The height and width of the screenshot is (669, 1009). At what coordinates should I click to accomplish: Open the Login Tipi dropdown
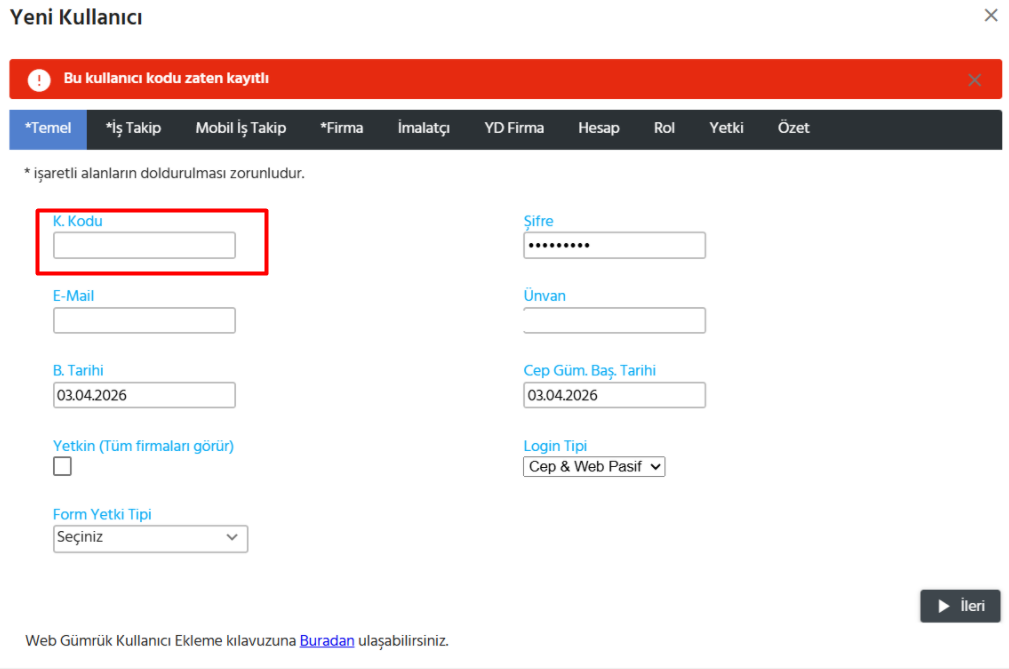pyautogui.click(x=593, y=466)
